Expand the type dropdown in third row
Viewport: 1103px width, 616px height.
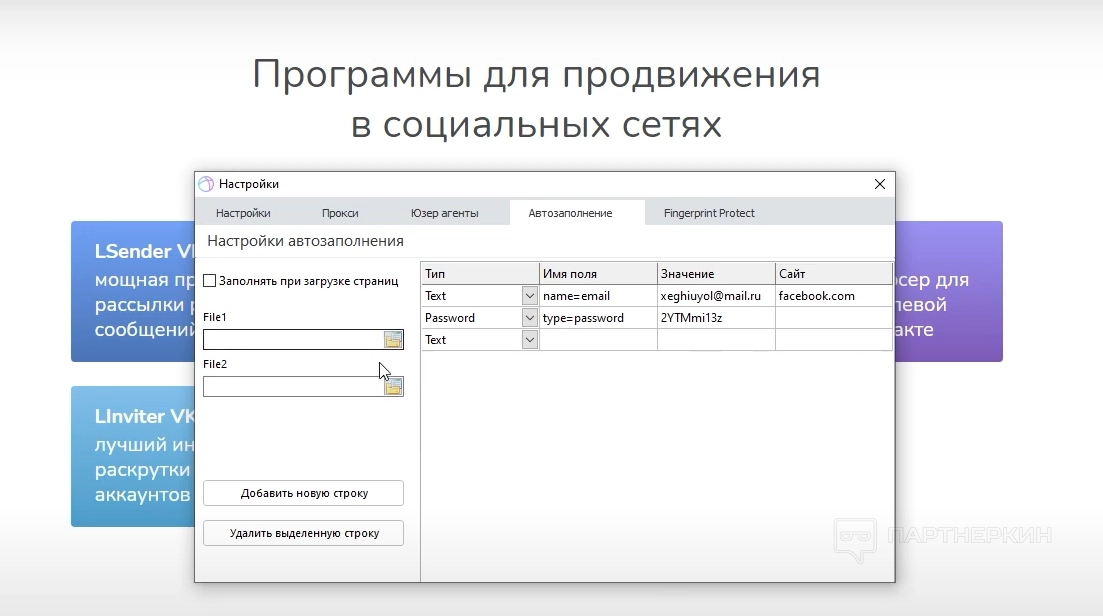[x=529, y=340]
